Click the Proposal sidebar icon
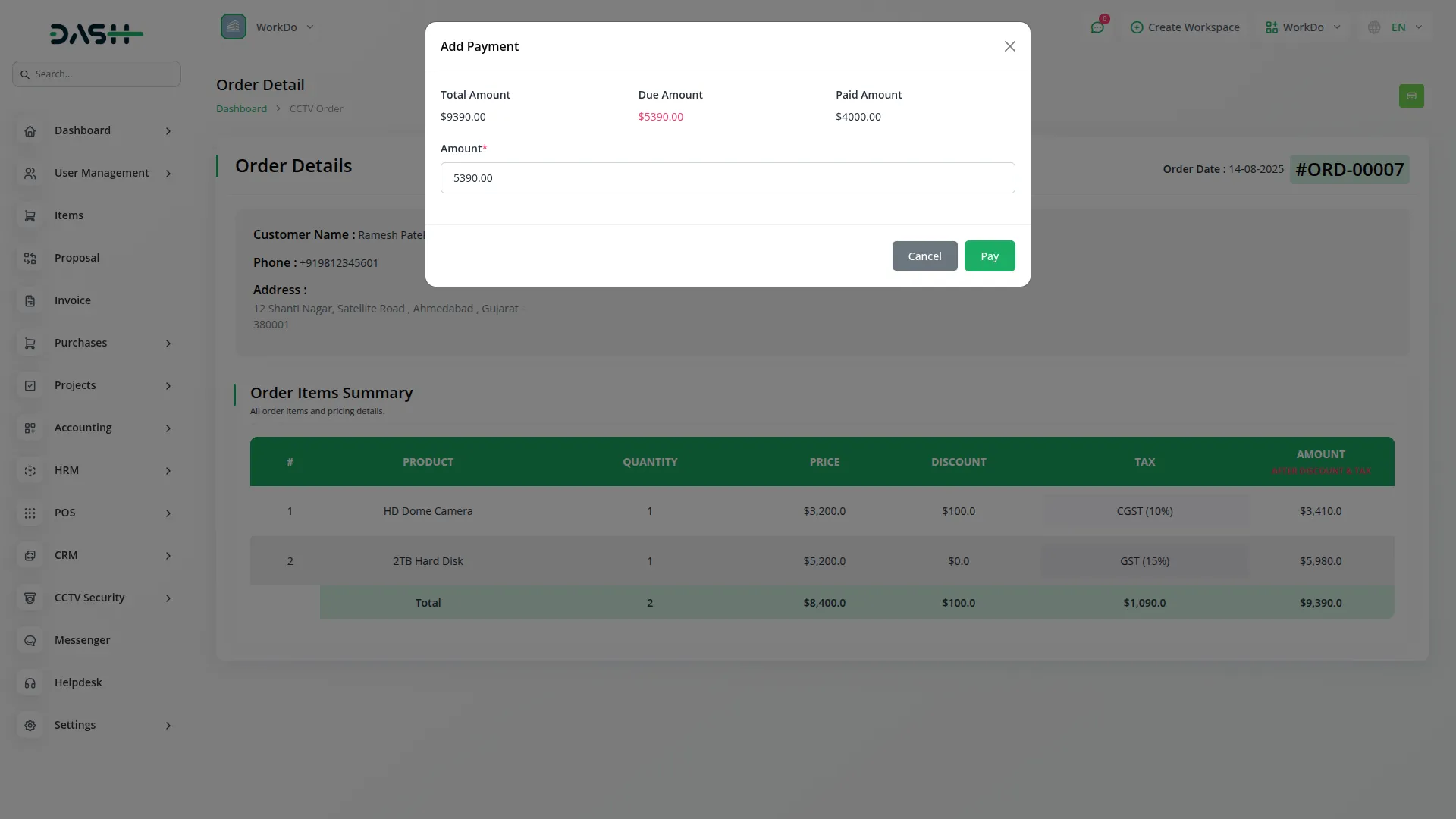 tap(30, 259)
